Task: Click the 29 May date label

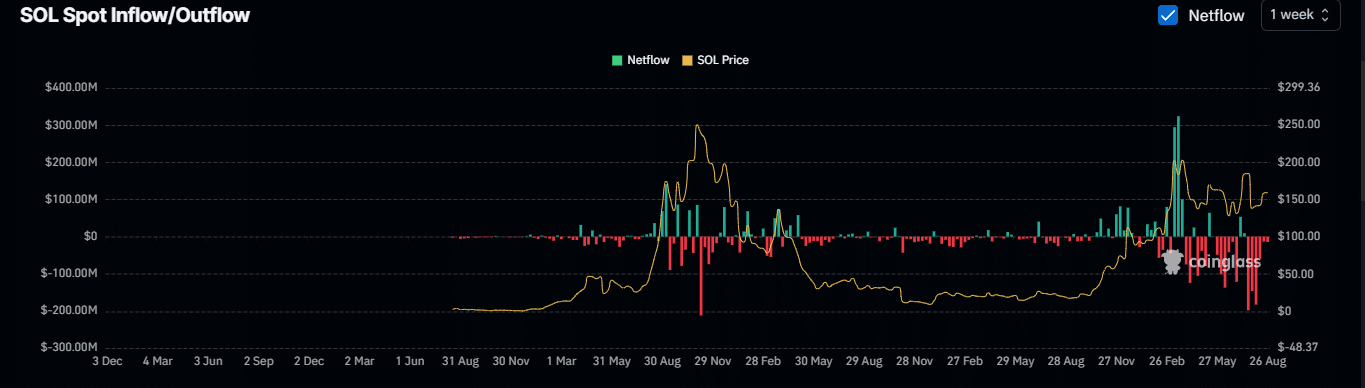Action: [x=1016, y=362]
